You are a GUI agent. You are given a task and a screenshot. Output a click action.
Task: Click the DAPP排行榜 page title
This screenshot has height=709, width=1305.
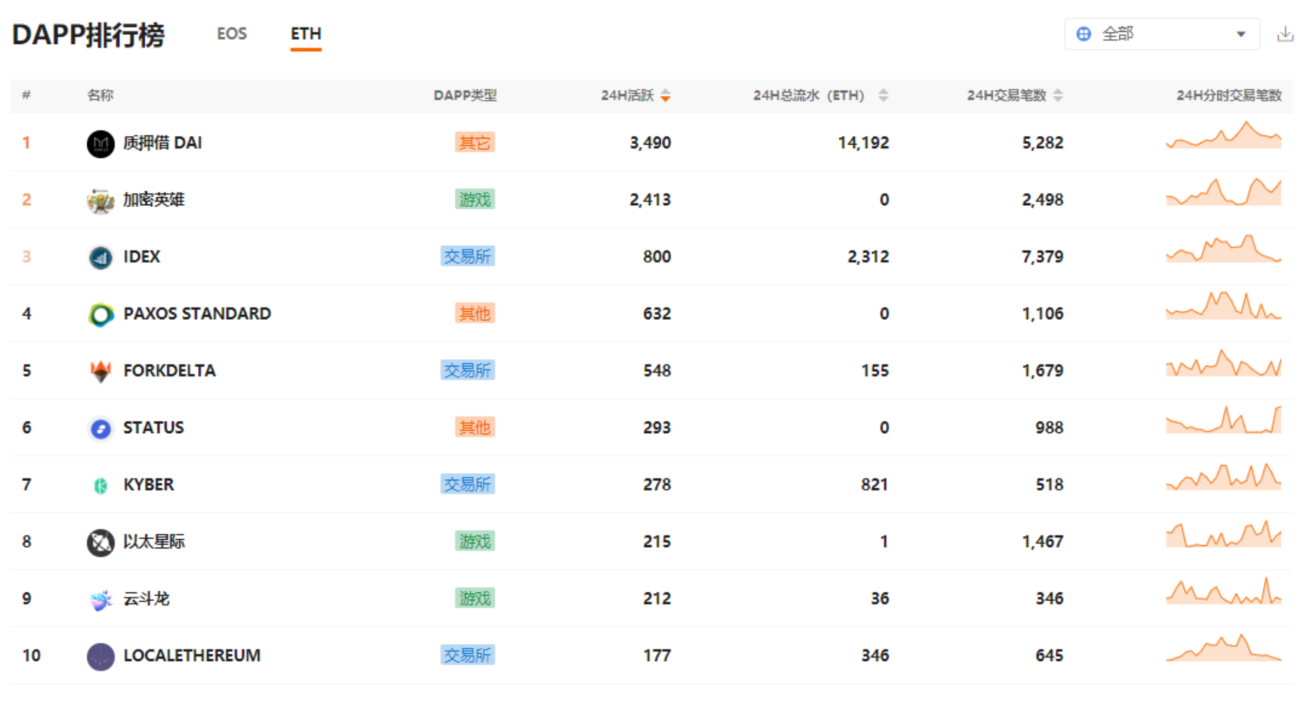click(x=89, y=35)
